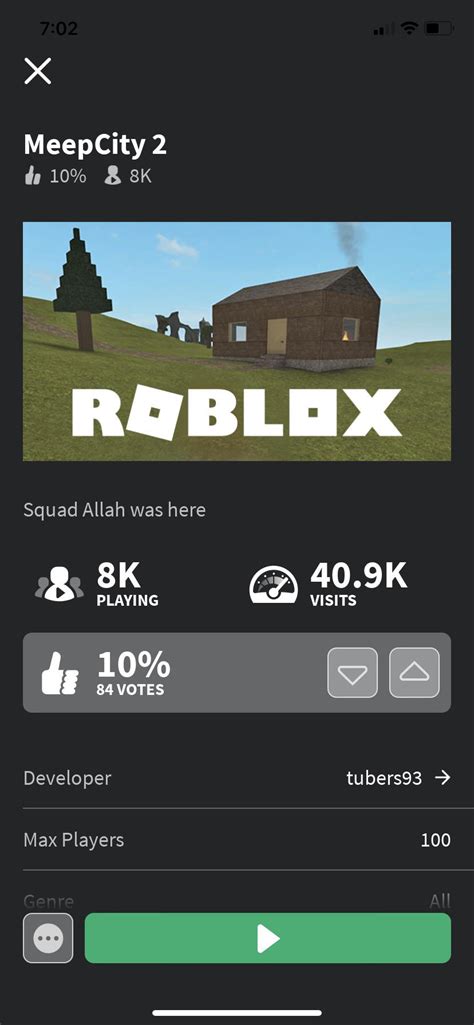The height and width of the screenshot is (1025, 474).
Task: Tap the large thumbs-up icon in rating bar
Action: pyautogui.click(x=60, y=673)
